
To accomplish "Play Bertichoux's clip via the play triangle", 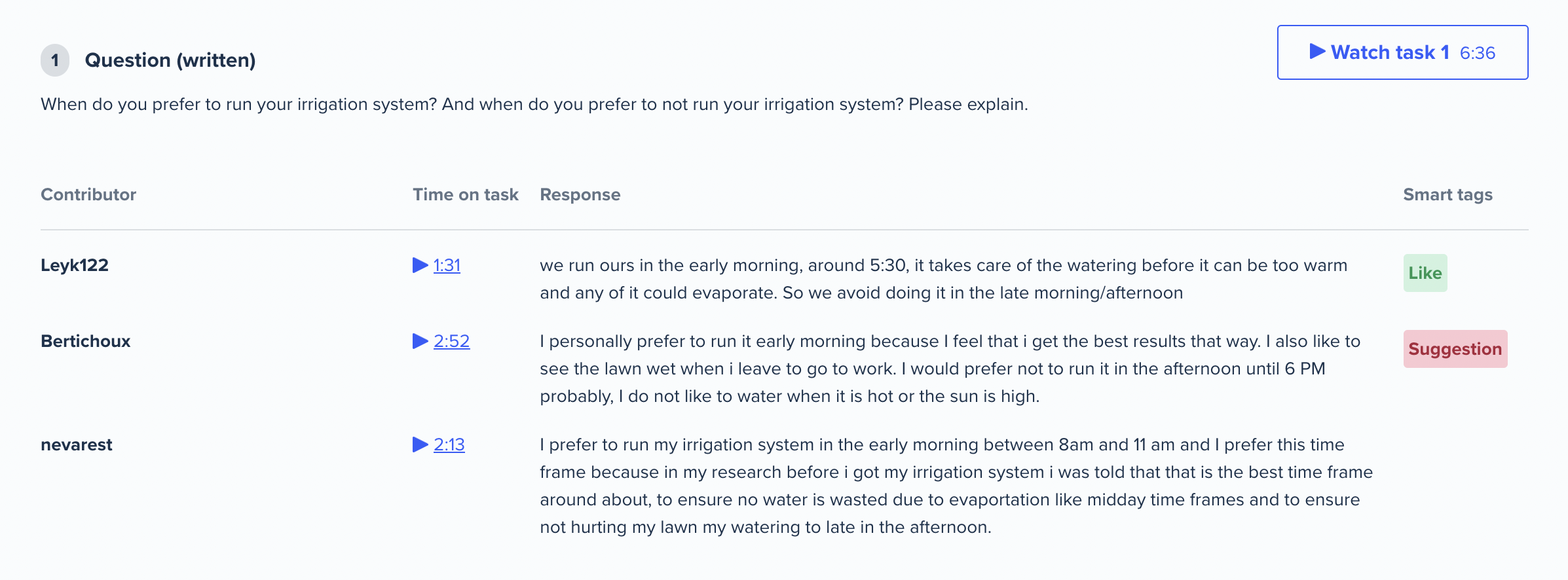I will pyautogui.click(x=420, y=341).
